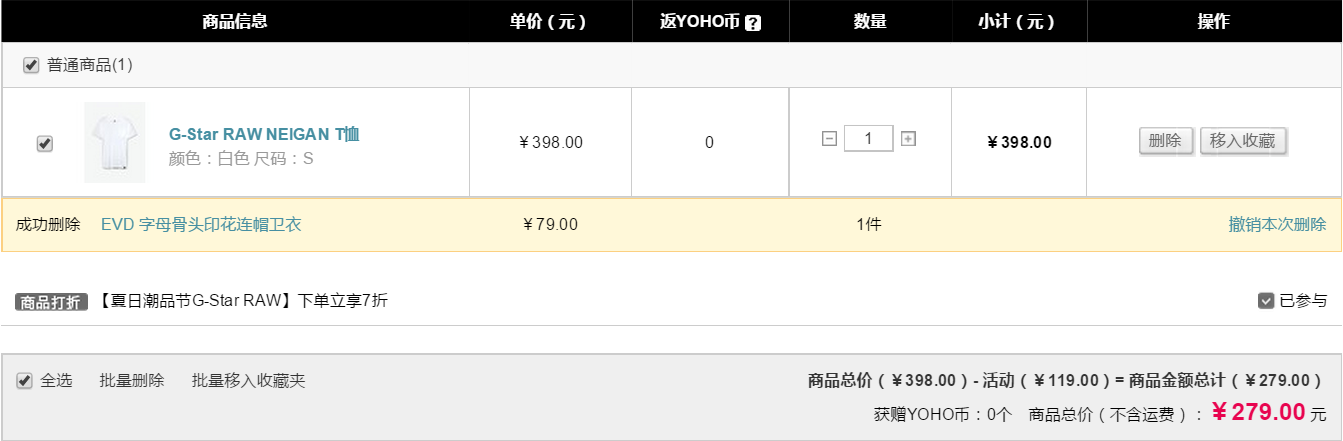The height and width of the screenshot is (441, 1343).
Task: Decrease quantity with the minus icon
Action: pos(829,139)
